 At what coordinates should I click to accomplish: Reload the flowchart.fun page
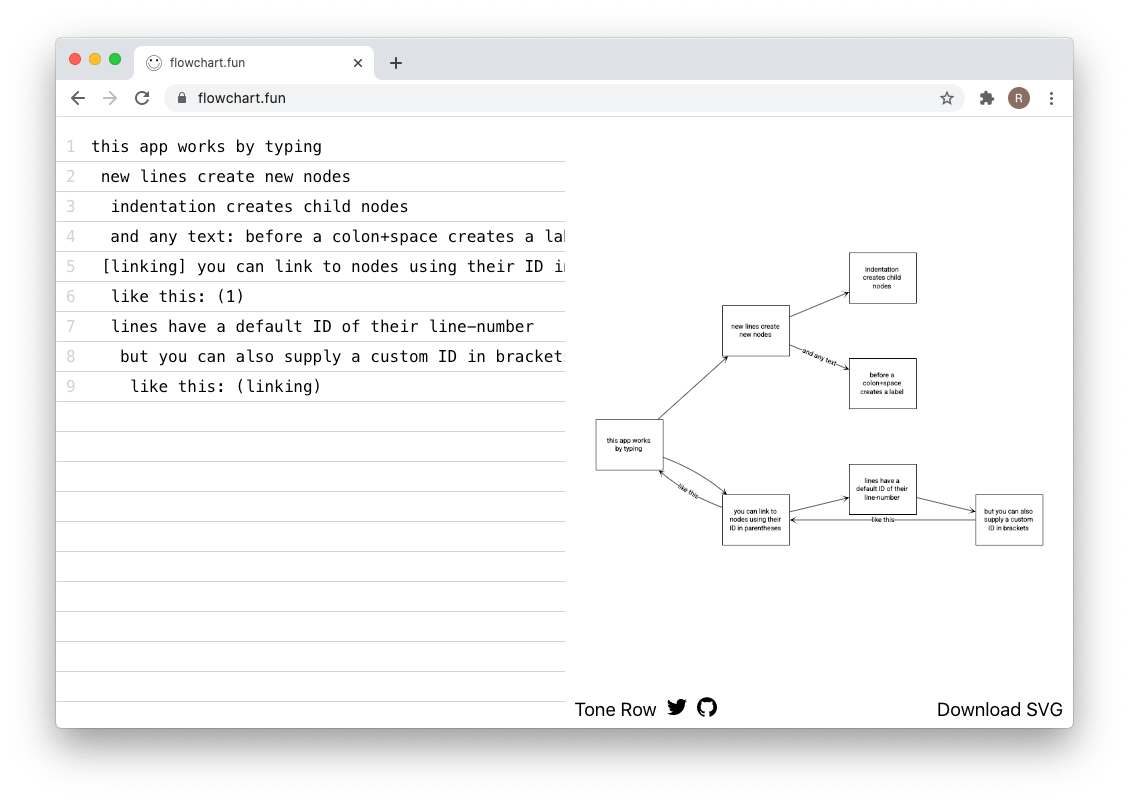click(x=142, y=98)
